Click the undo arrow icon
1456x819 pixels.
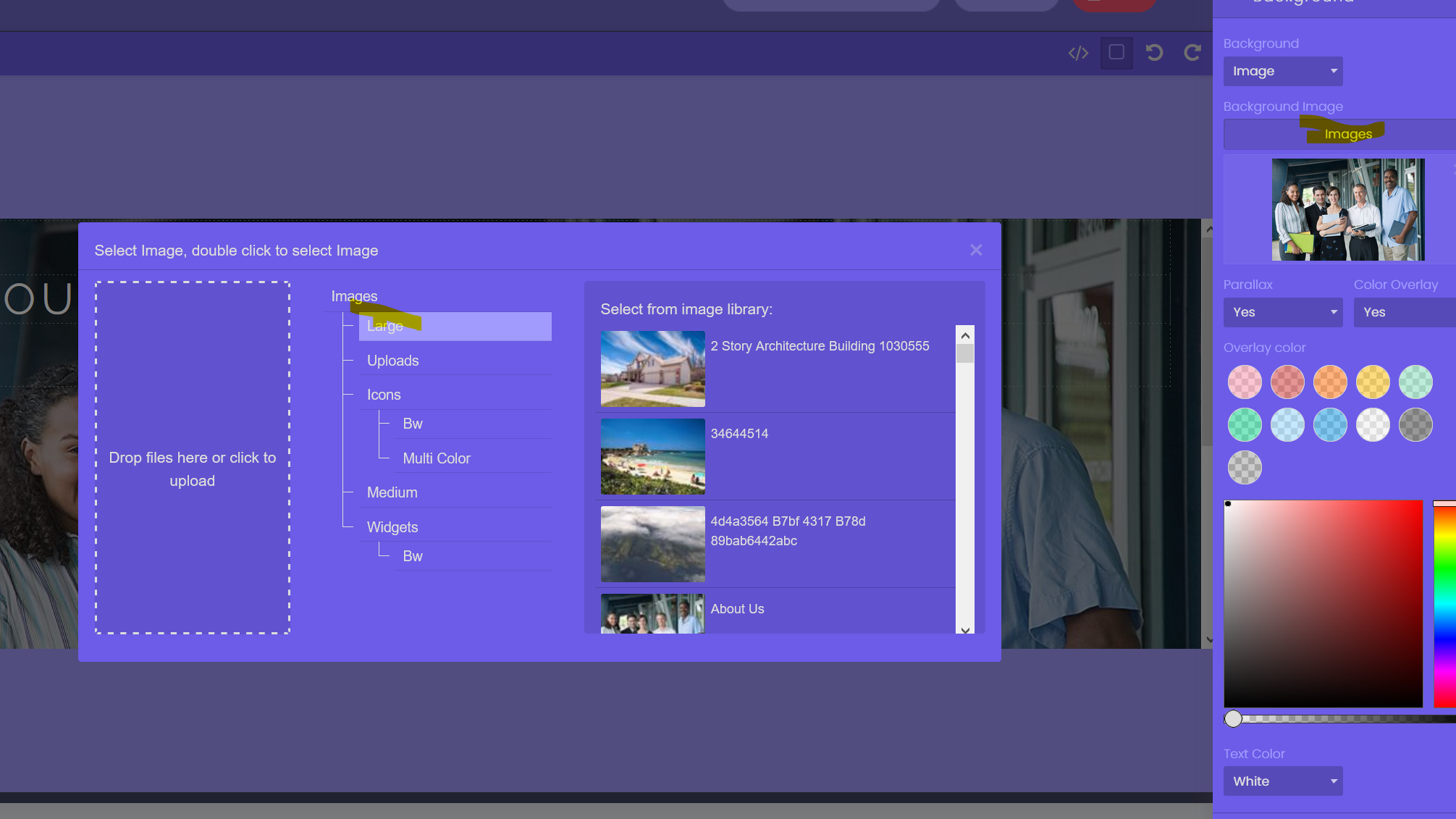coord(1155,53)
